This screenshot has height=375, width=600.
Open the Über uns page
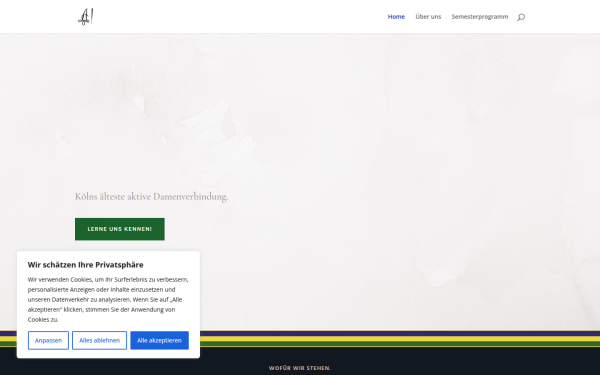coord(428,16)
